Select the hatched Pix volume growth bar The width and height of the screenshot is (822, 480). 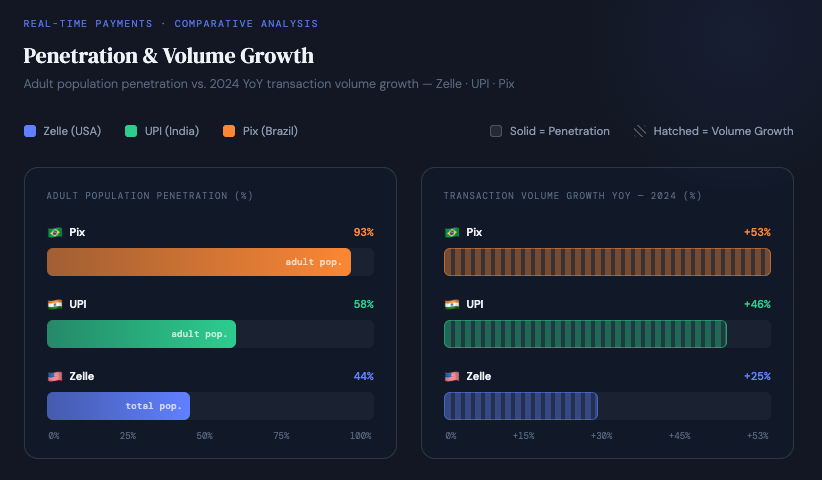(608, 262)
